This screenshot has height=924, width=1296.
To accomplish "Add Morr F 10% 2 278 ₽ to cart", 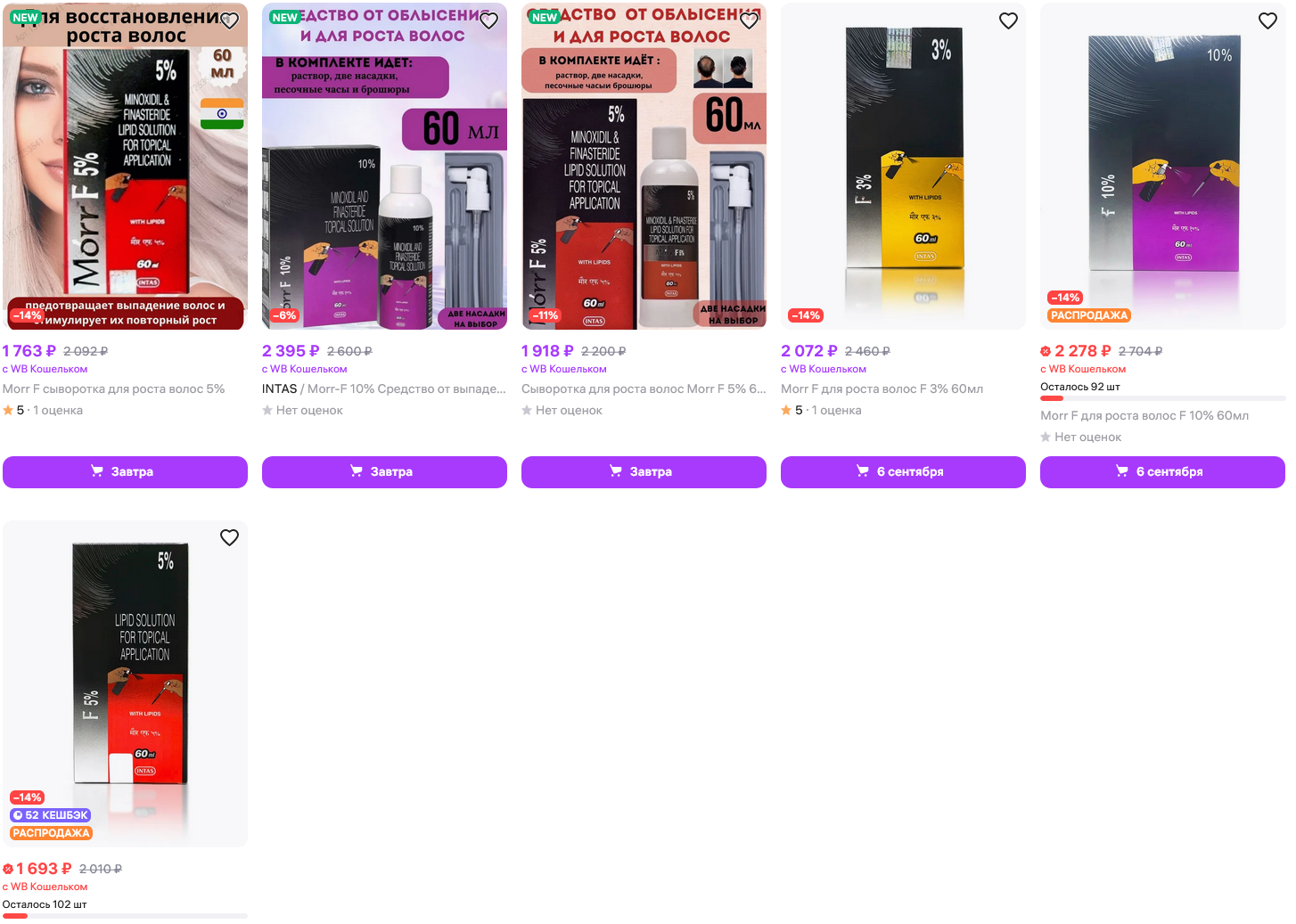I will coord(1162,471).
